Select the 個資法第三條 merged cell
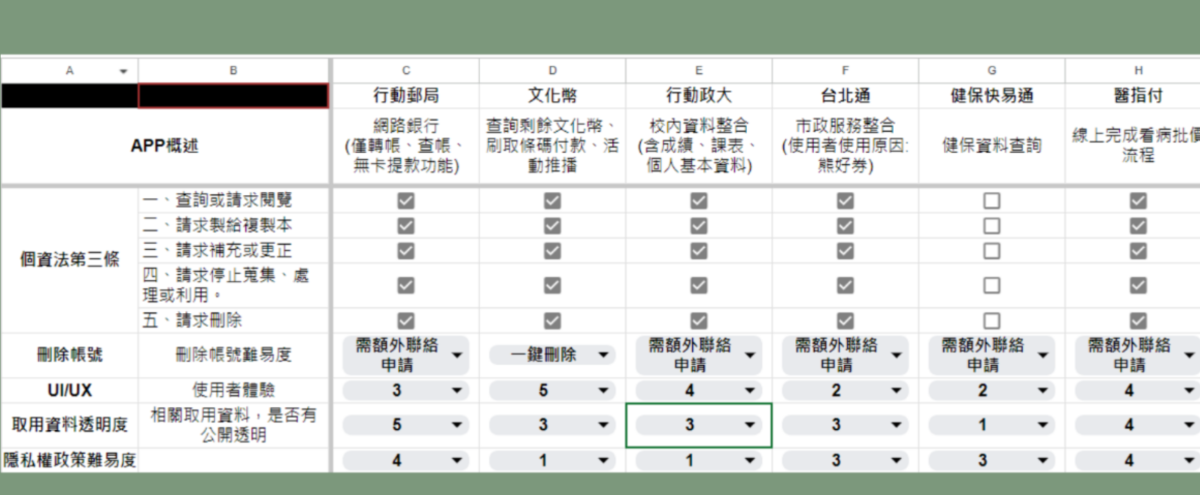This screenshot has height=495, width=1200. 69,260
